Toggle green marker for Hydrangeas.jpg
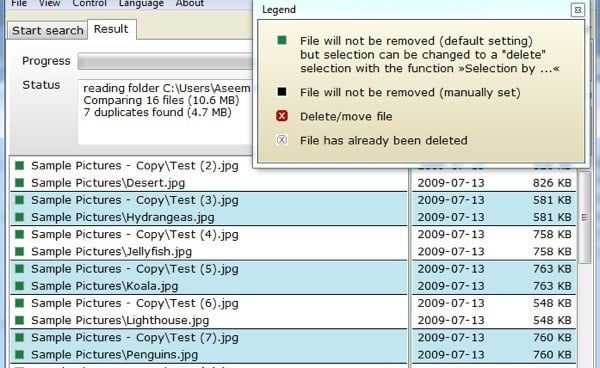This screenshot has height=368, width=600. tap(19, 217)
